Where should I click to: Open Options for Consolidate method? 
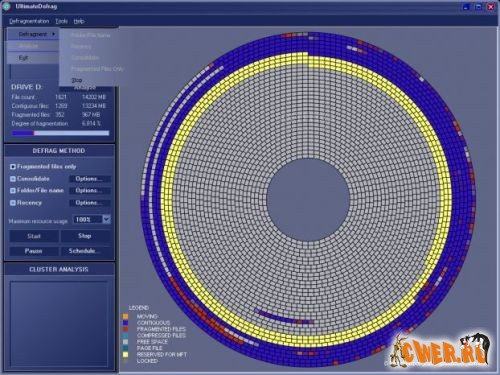[x=89, y=179]
